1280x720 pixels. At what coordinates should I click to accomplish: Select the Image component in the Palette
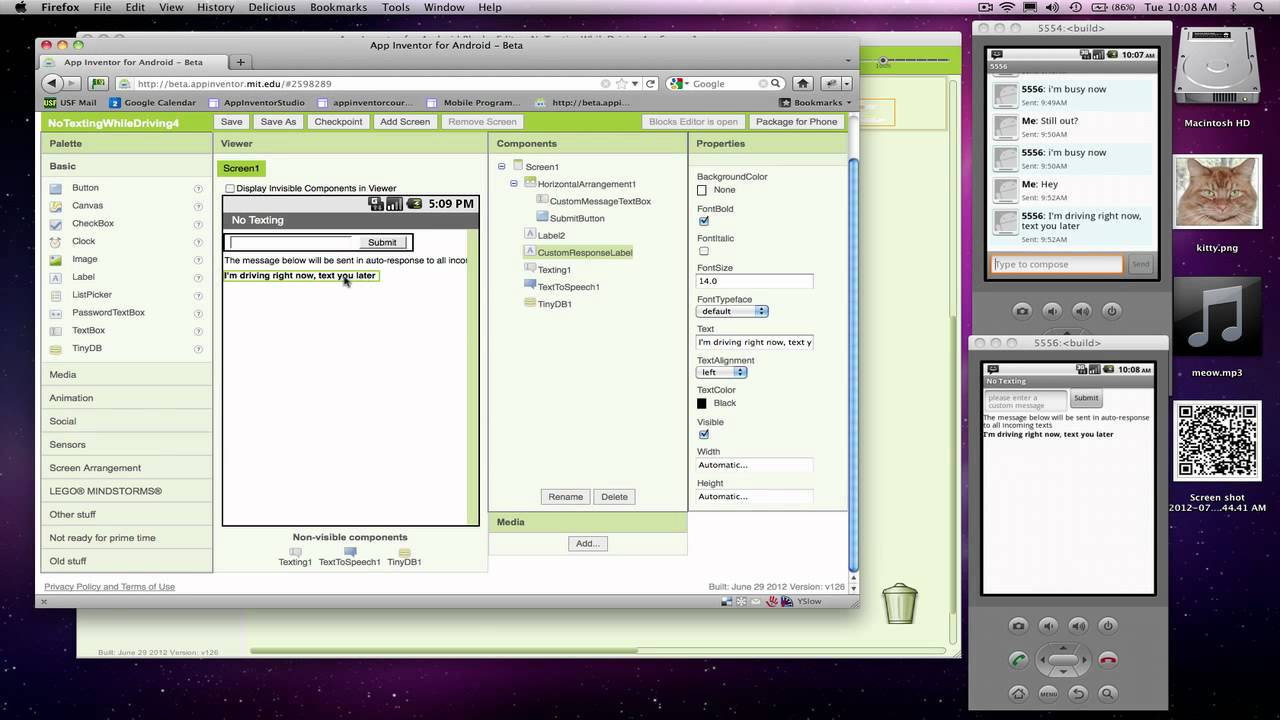(85, 259)
